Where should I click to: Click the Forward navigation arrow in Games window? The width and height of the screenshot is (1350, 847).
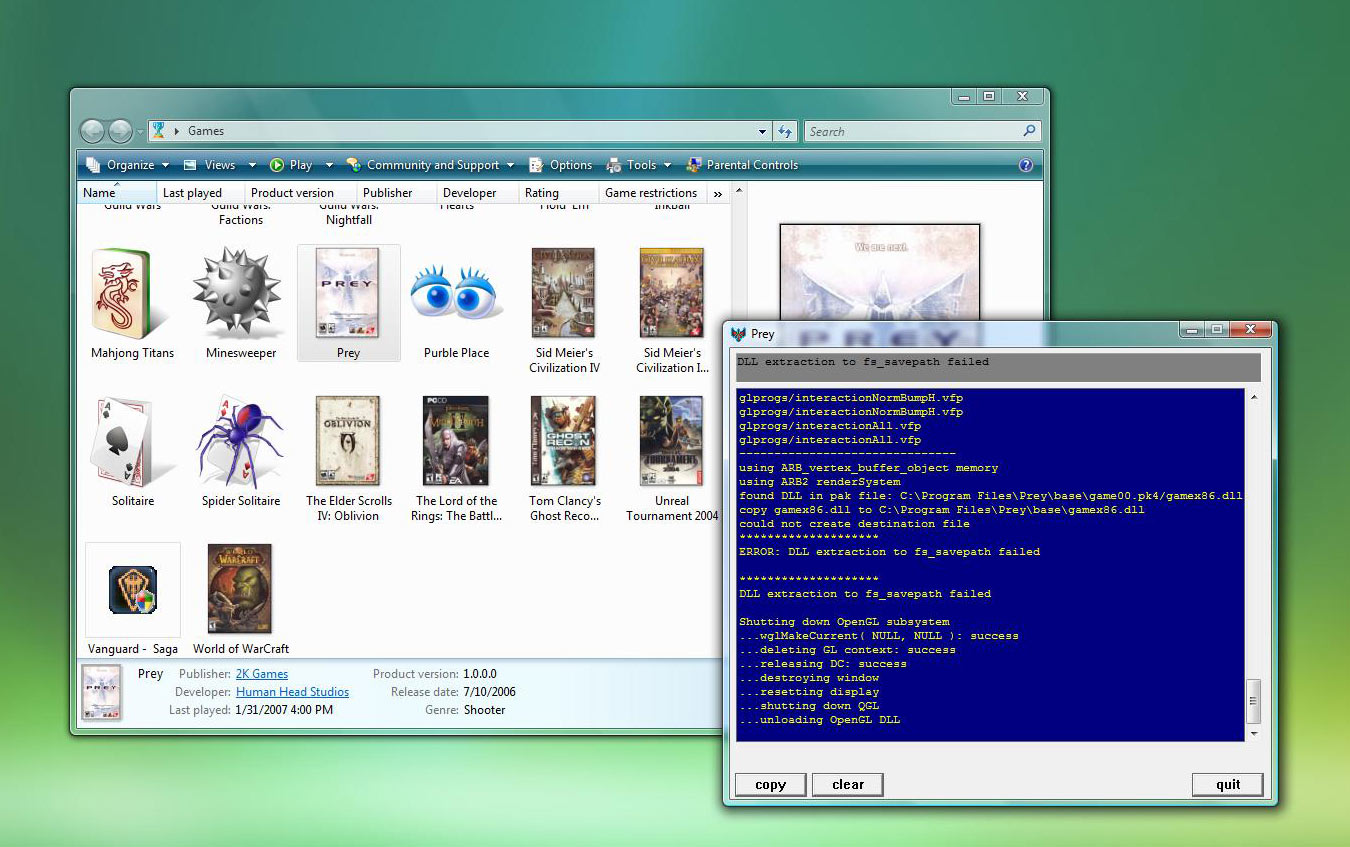pos(120,131)
